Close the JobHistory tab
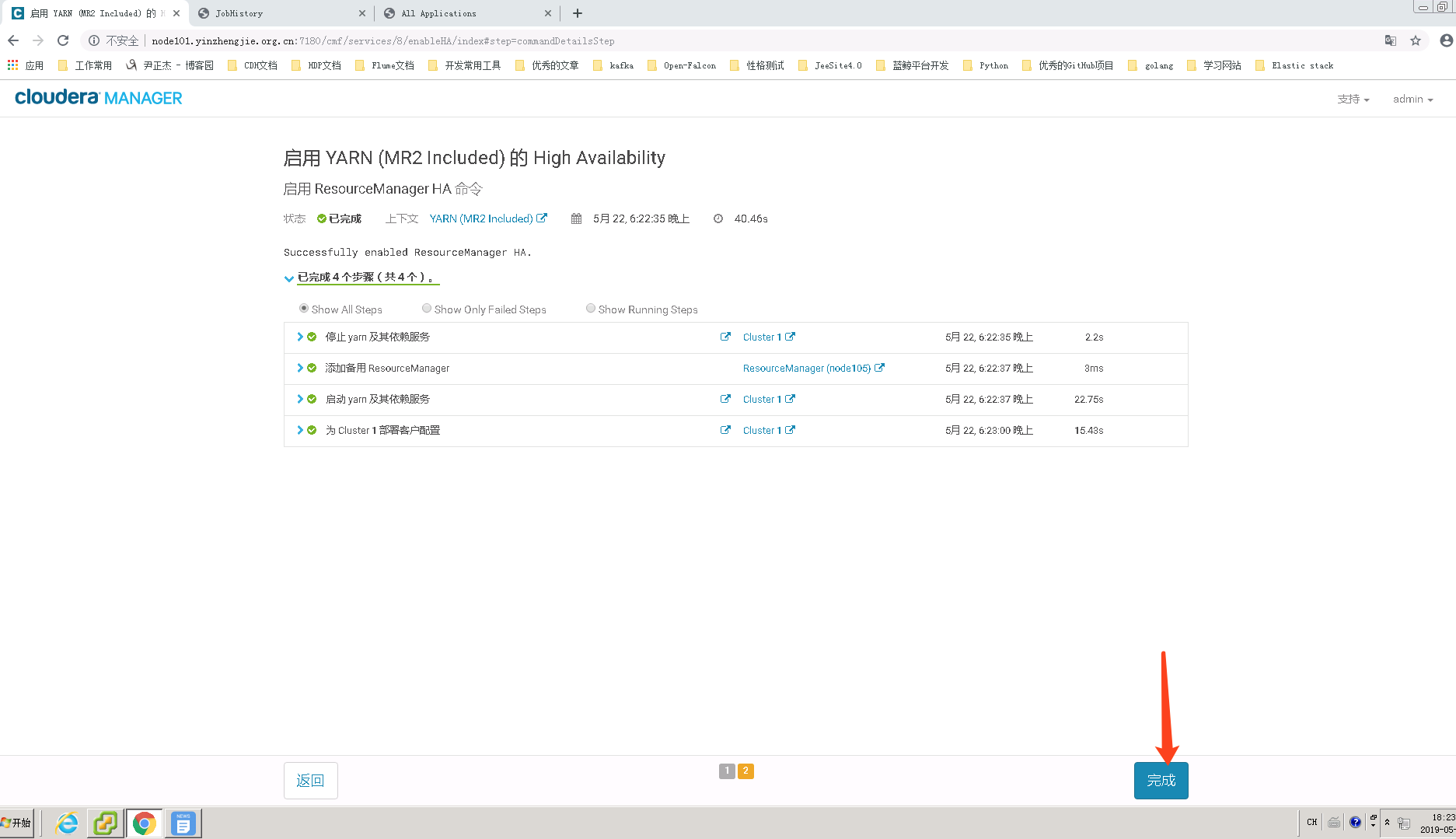1456x839 pixels. pos(362,13)
